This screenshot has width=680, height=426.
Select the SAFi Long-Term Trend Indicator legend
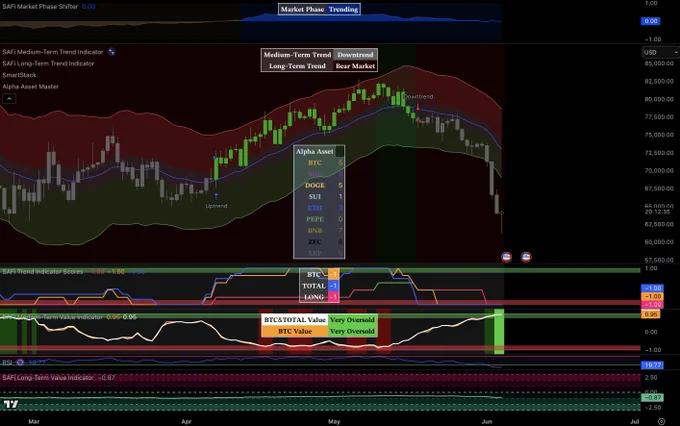[x=48, y=63]
